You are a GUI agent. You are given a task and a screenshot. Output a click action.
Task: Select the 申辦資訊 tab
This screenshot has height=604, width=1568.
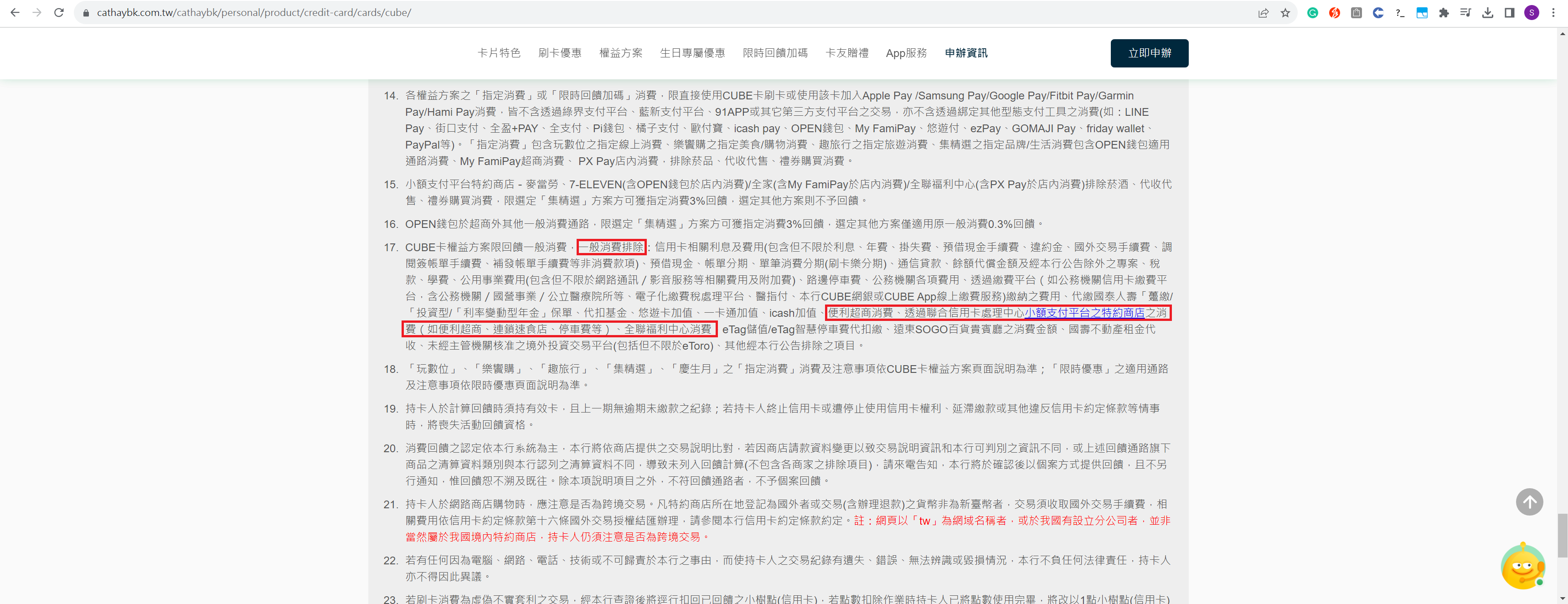coord(966,53)
